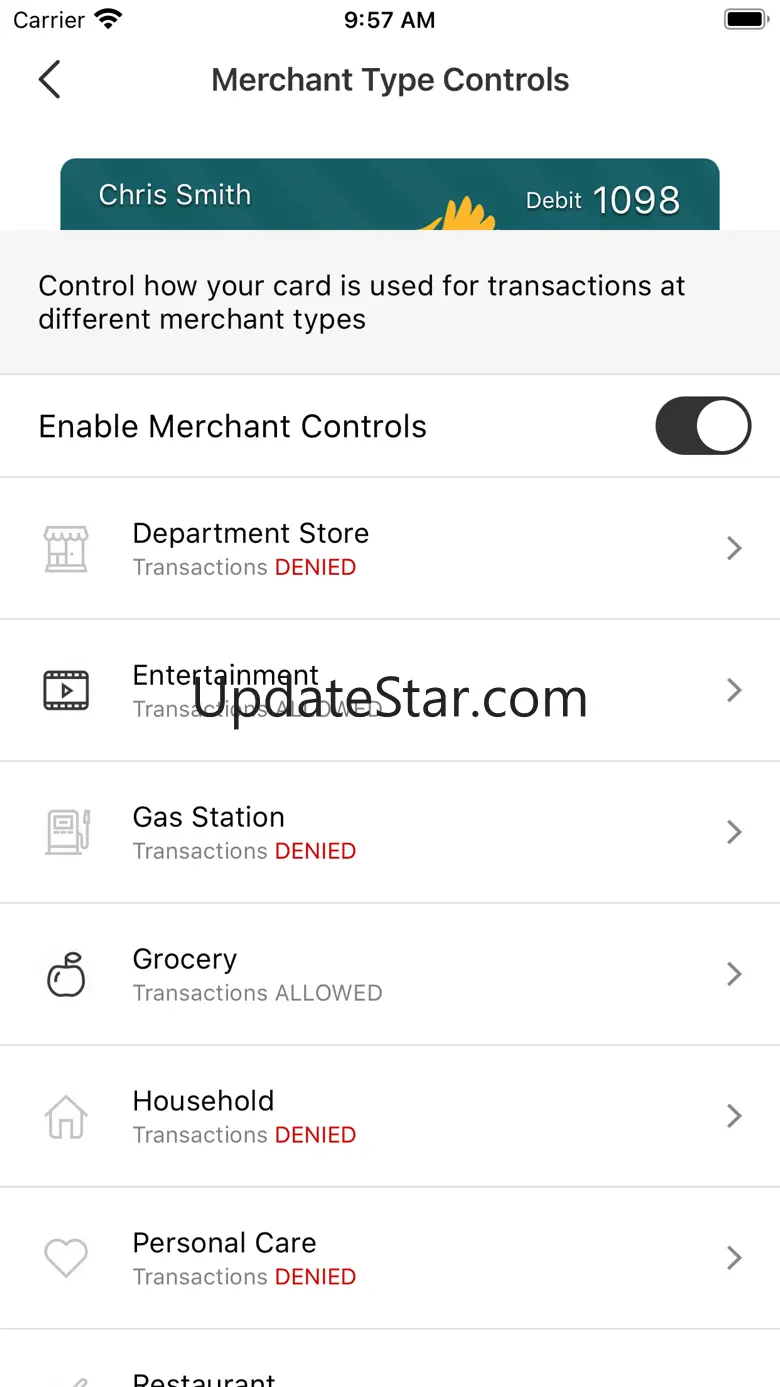Tap the Wi-Fi status icon

click(108, 20)
